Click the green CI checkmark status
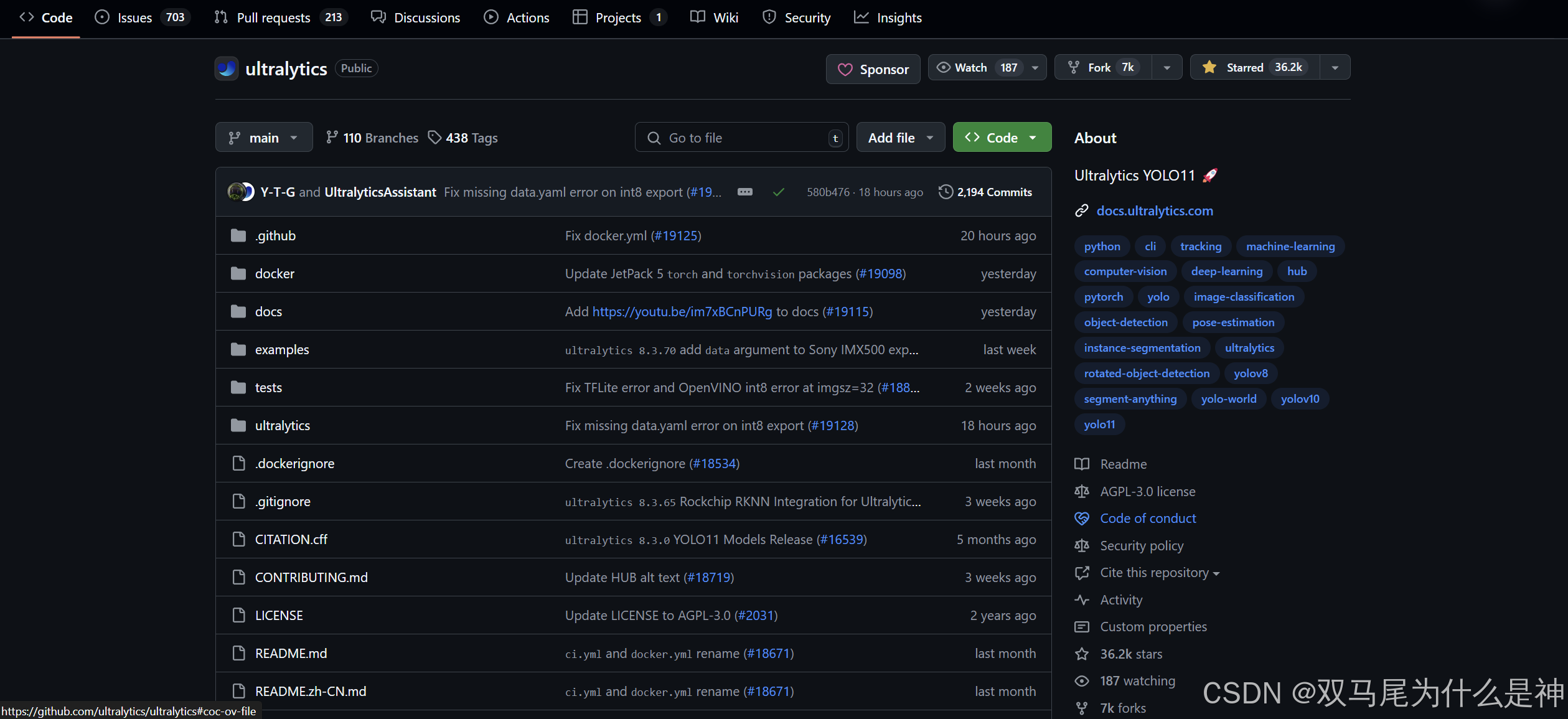 pos(778,192)
